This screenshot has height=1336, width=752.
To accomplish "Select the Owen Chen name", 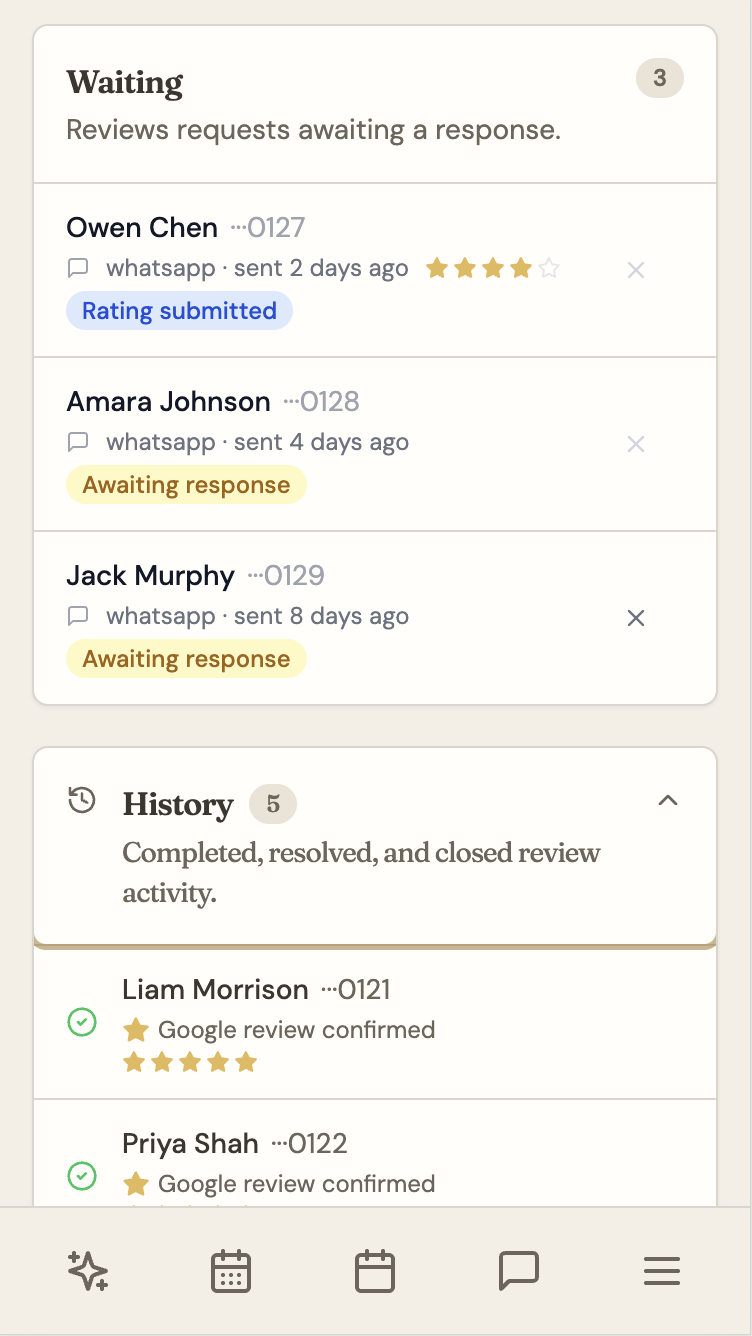I will pyautogui.click(x=142, y=228).
